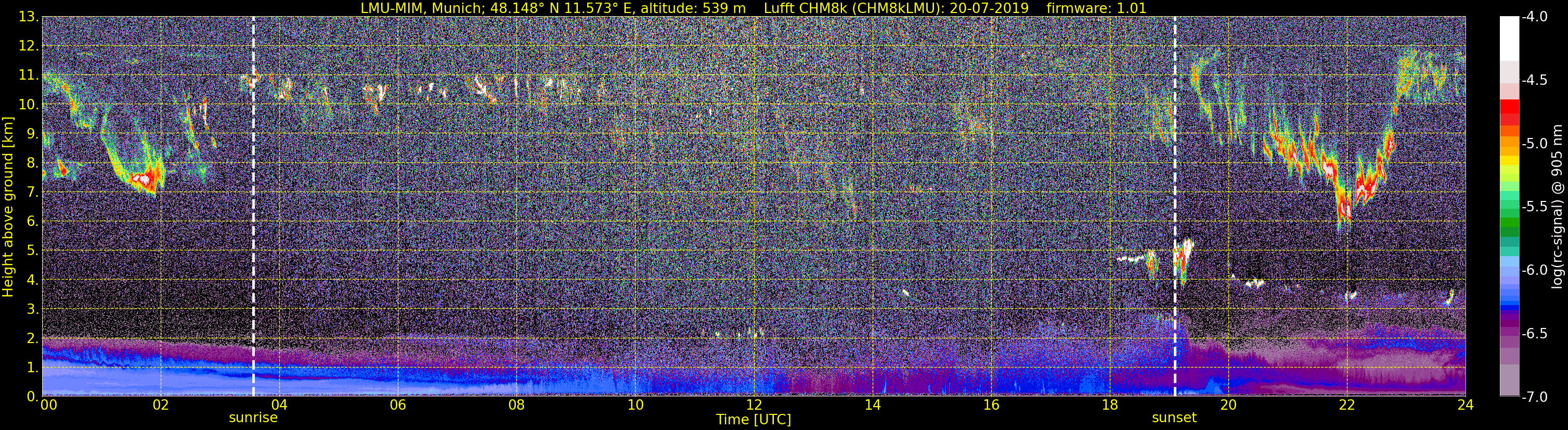1568x430 pixels.
Task: Click the time axis tick 08
Action: coord(516,405)
